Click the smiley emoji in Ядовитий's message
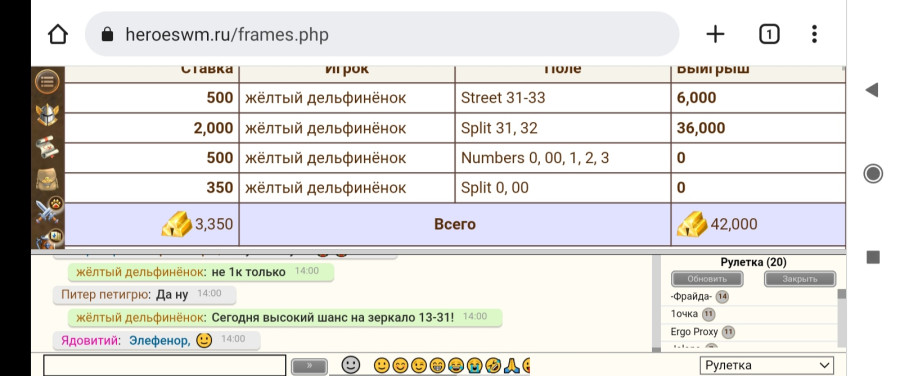The image size is (900, 376). pos(204,340)
